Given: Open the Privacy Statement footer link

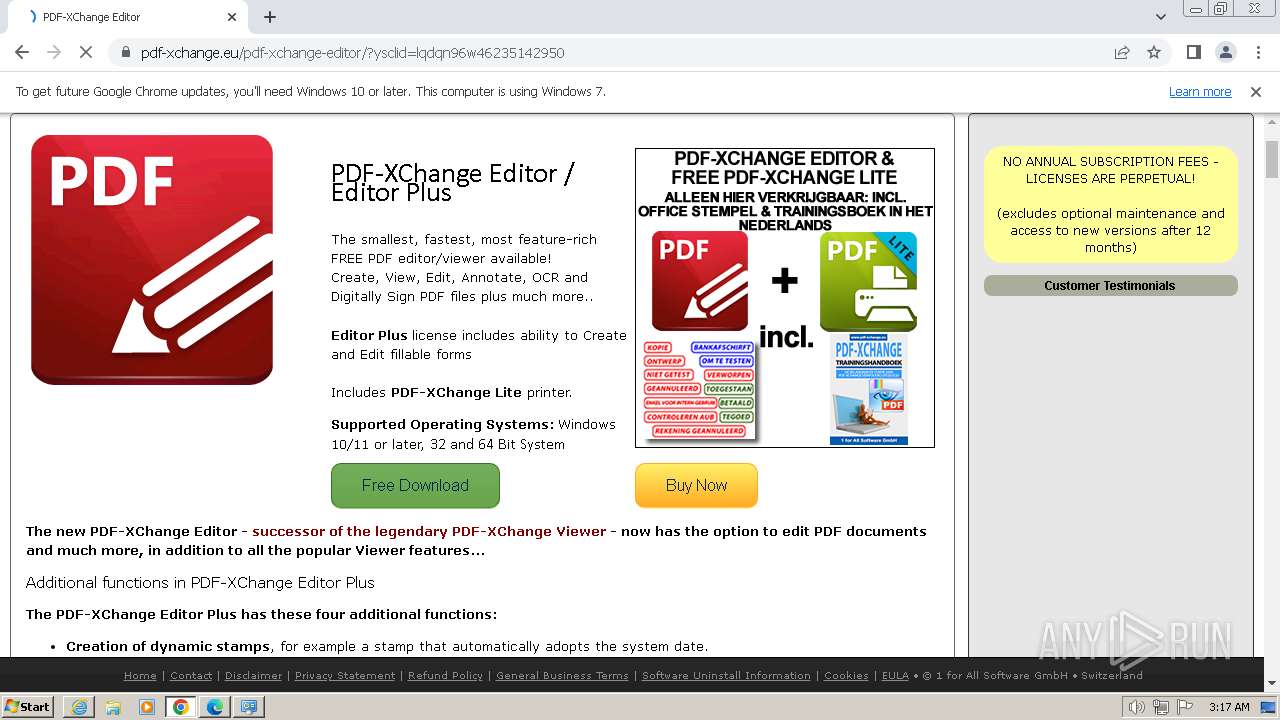Looking at the screenshot, I should pos(345,676).
